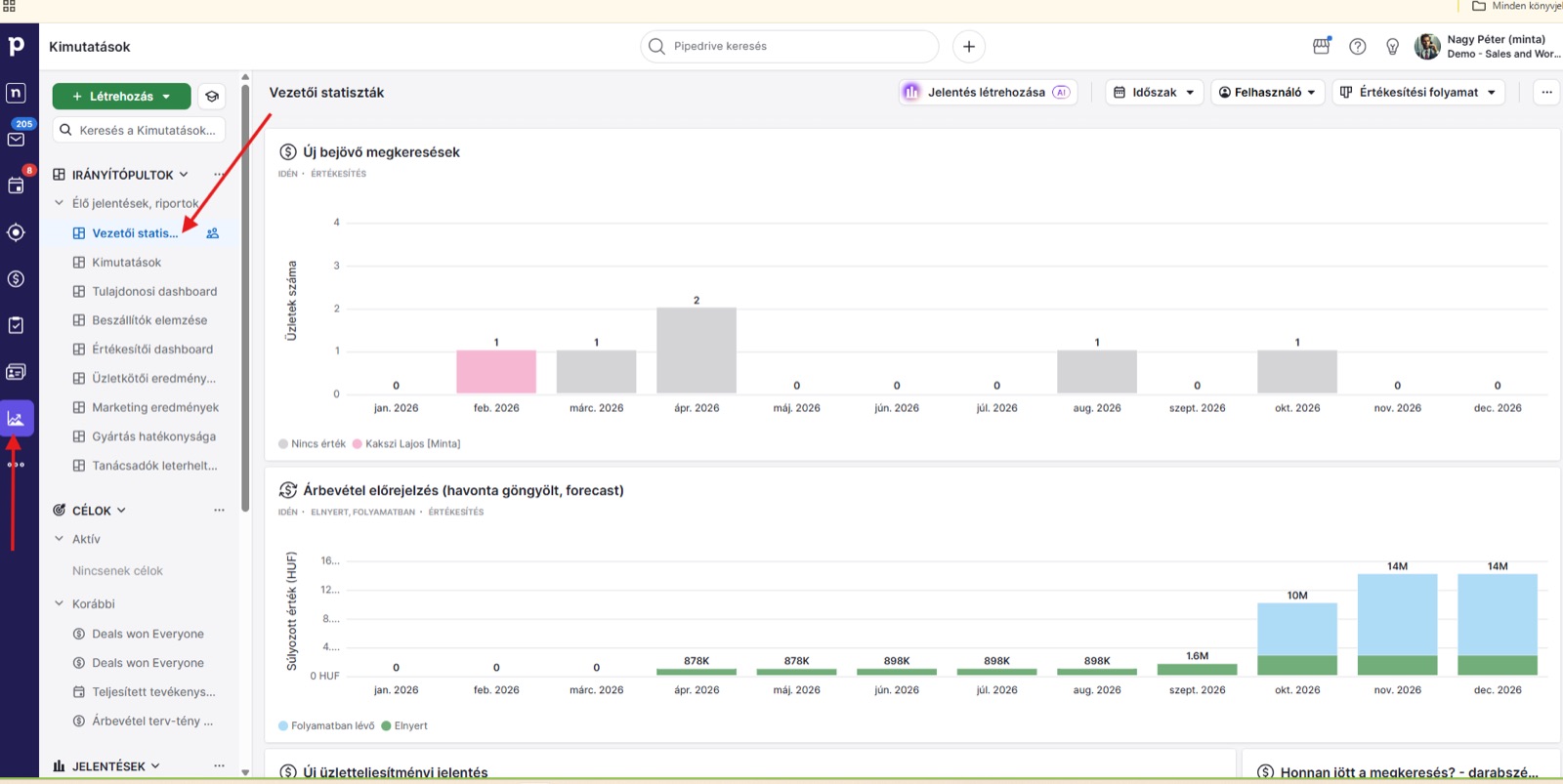1563x784 pixels.
Task: Open Új bejövő megkeresések report title
Action: click(381, 152)
